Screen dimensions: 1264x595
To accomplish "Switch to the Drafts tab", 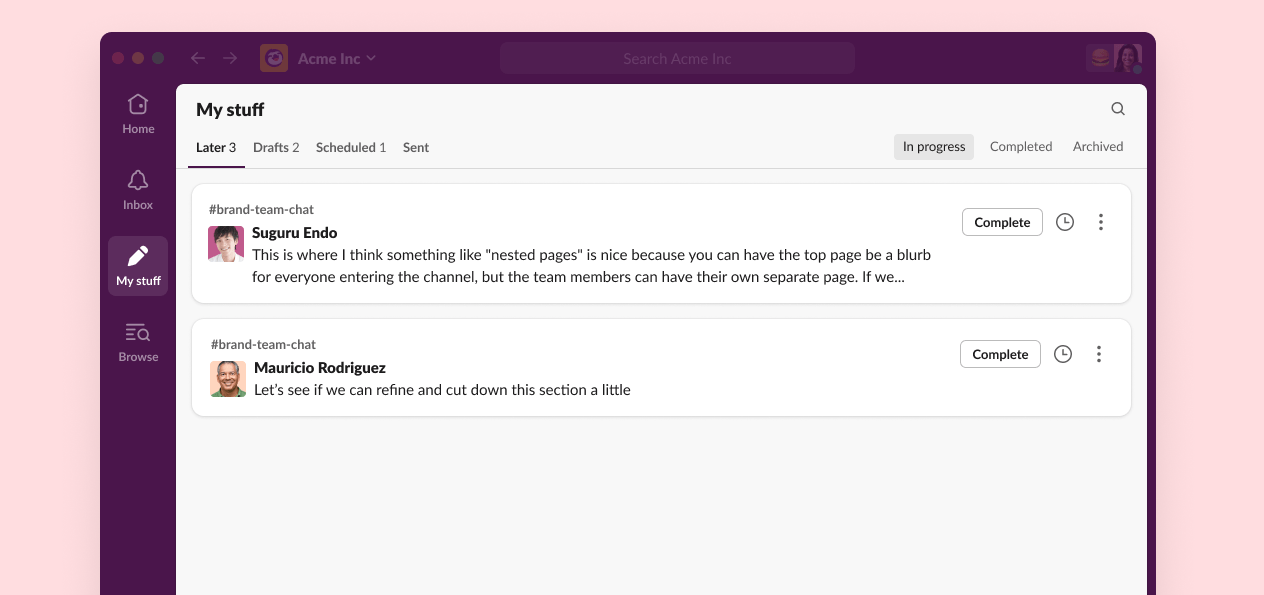I will (276, 147).
